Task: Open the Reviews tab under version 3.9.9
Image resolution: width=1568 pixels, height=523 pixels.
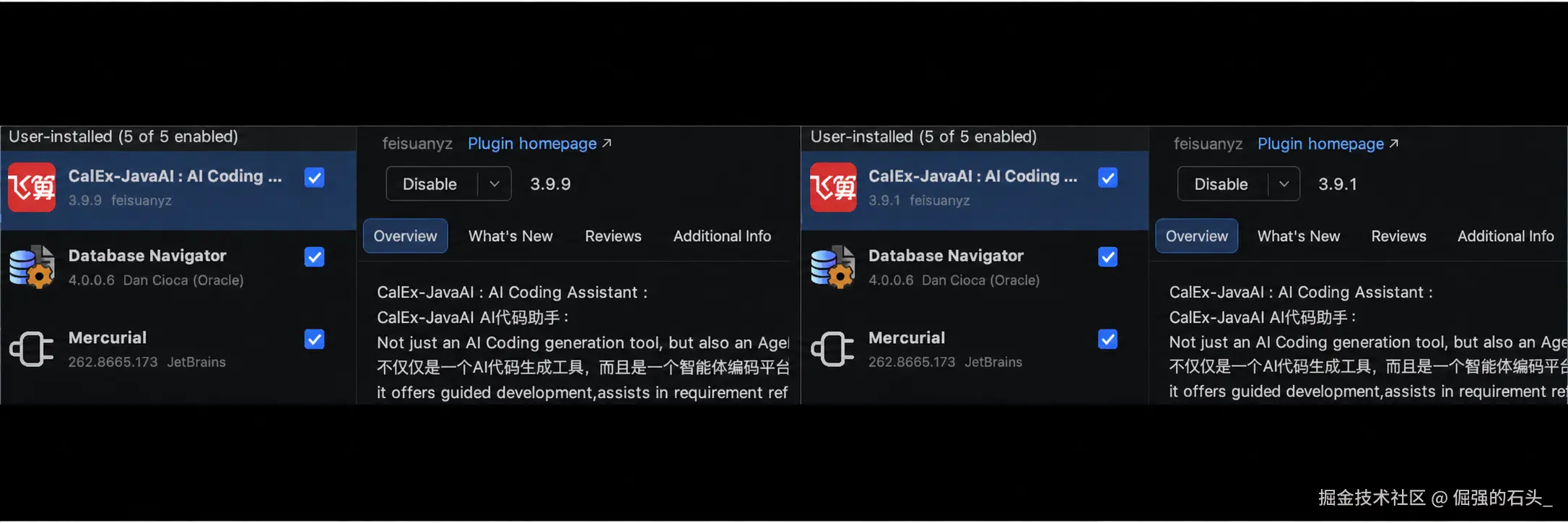Action: pyautogui.click(x=613, y=236)
